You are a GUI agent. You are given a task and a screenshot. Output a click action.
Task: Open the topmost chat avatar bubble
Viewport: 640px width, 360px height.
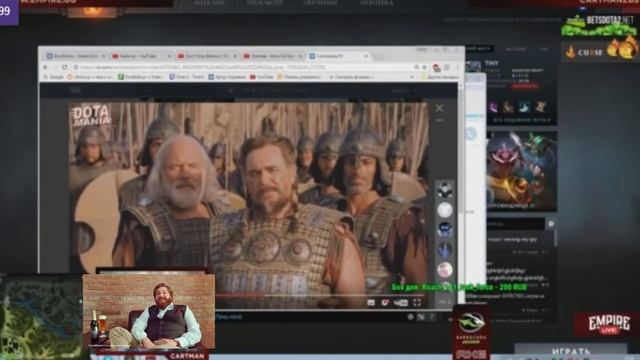(444, 190)
